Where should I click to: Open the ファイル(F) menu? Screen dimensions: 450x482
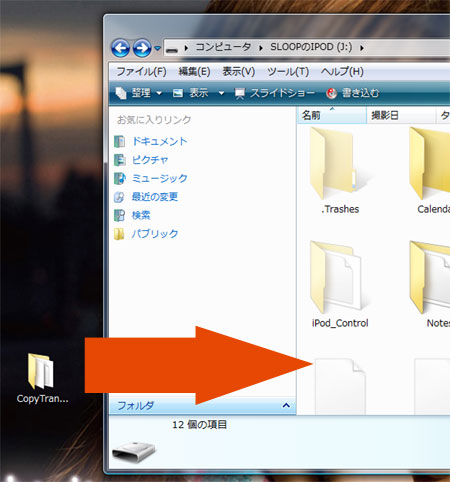[x=141, y=72]
